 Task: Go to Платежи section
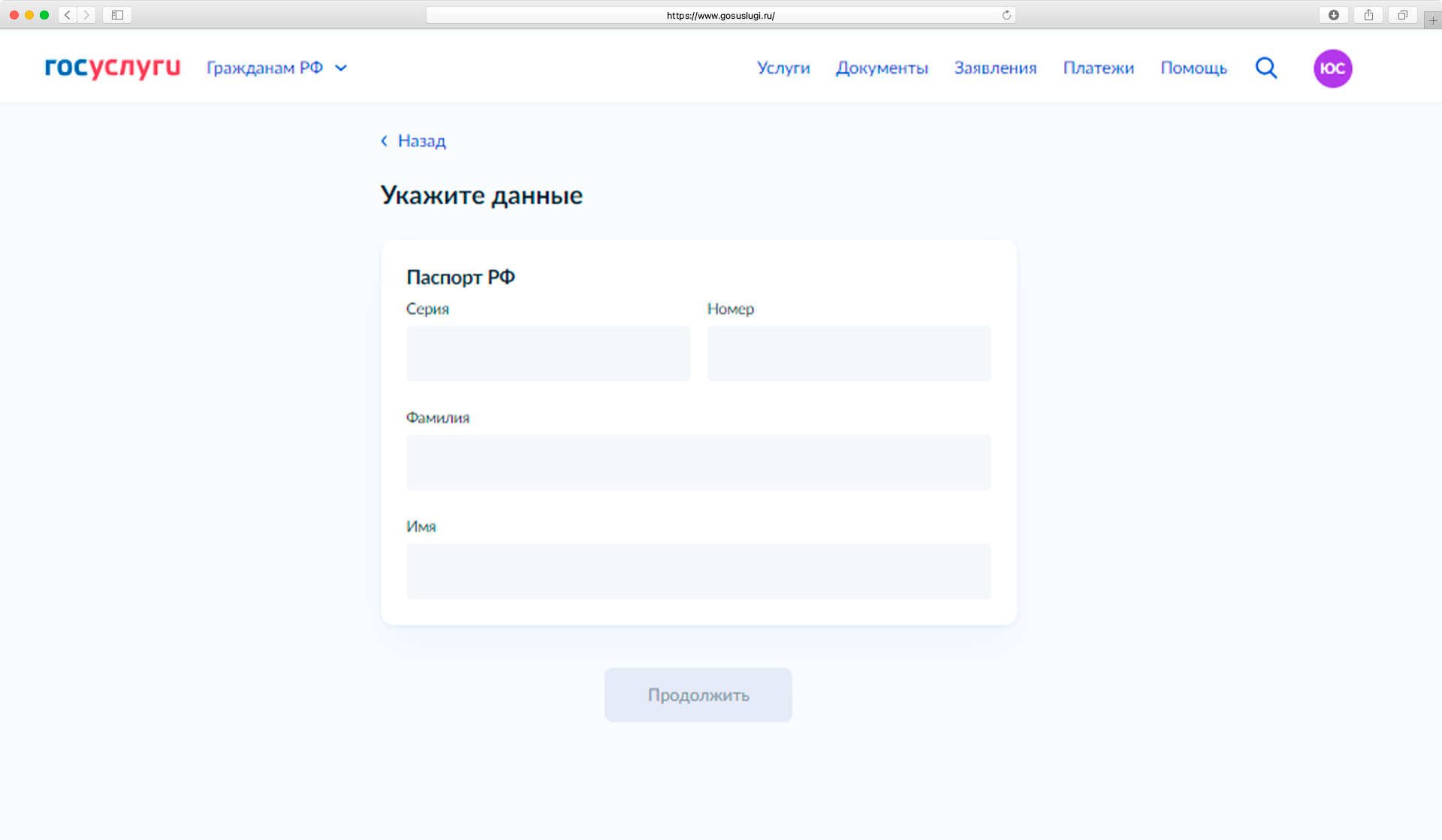1099,68
